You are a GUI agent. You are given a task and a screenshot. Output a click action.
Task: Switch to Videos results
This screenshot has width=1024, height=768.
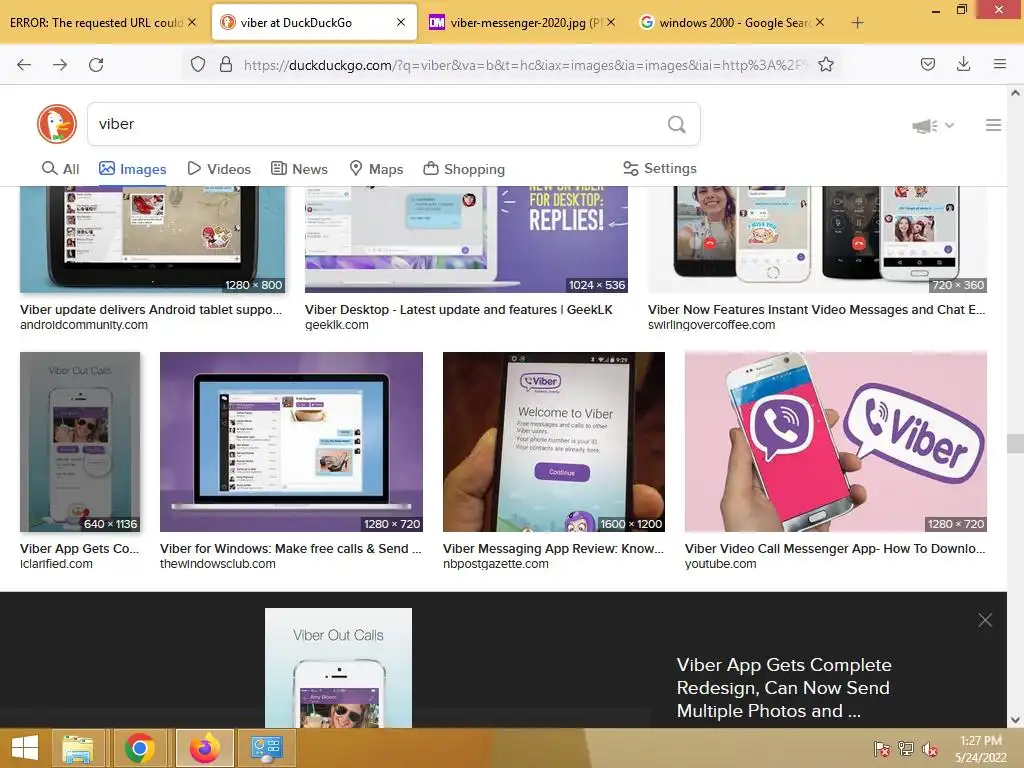[219, 168]
